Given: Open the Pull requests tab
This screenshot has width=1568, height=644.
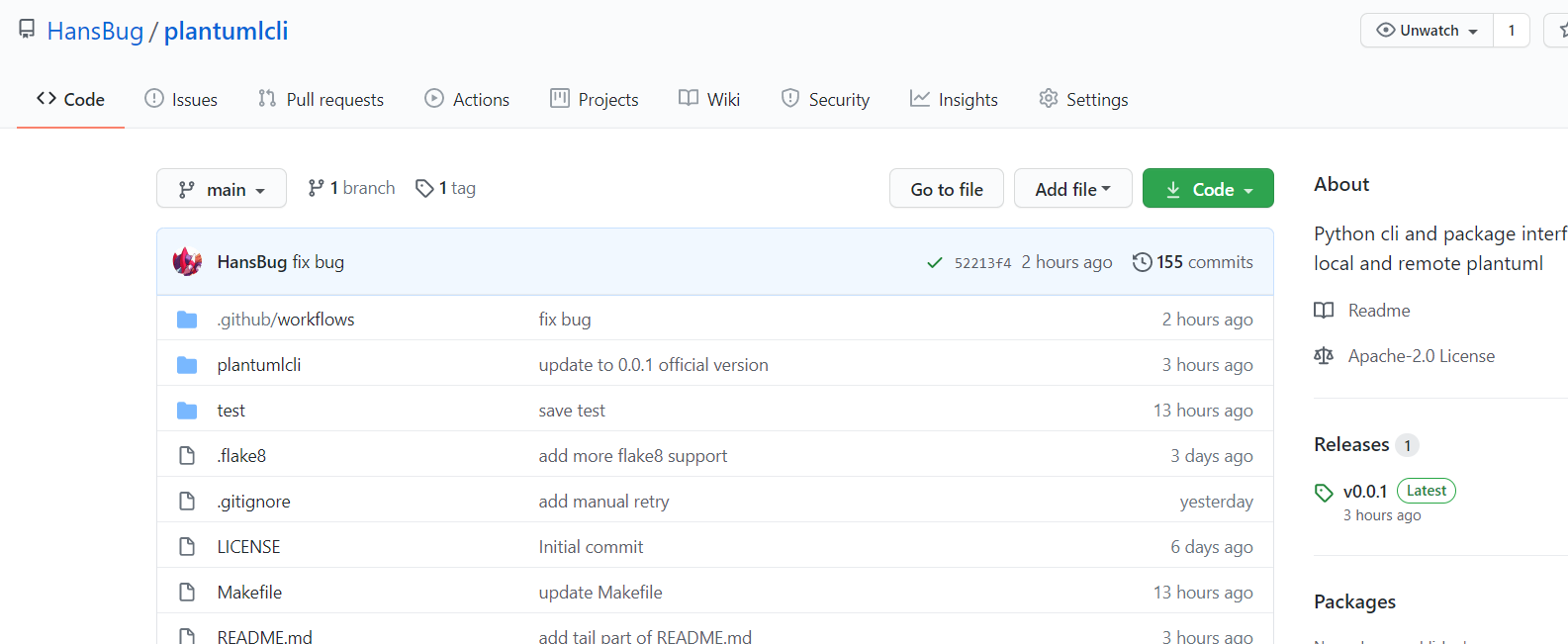Looking at the screenshot, I should point(321,99).
